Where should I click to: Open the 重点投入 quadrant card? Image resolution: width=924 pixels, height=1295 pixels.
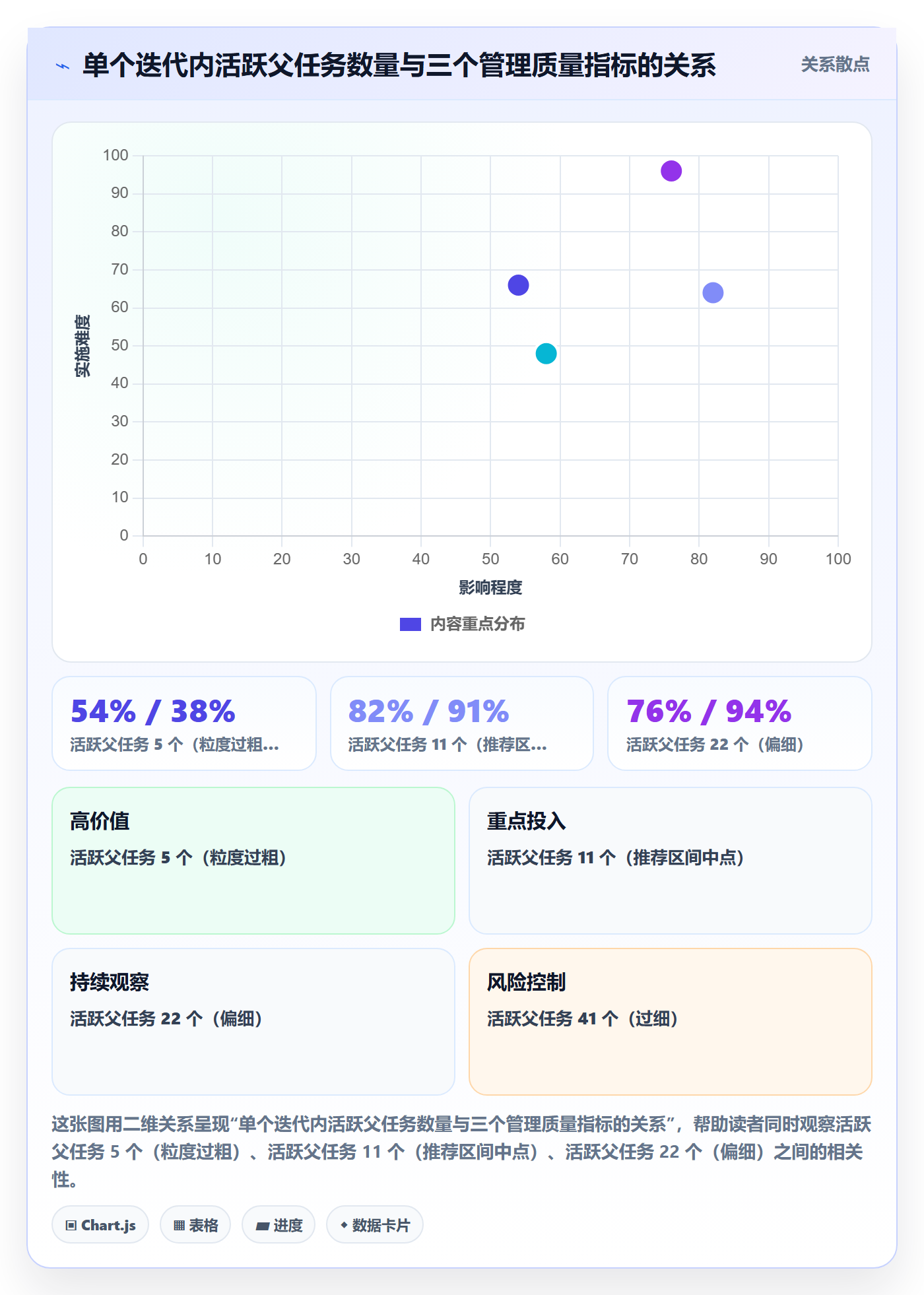pos(671,861)
